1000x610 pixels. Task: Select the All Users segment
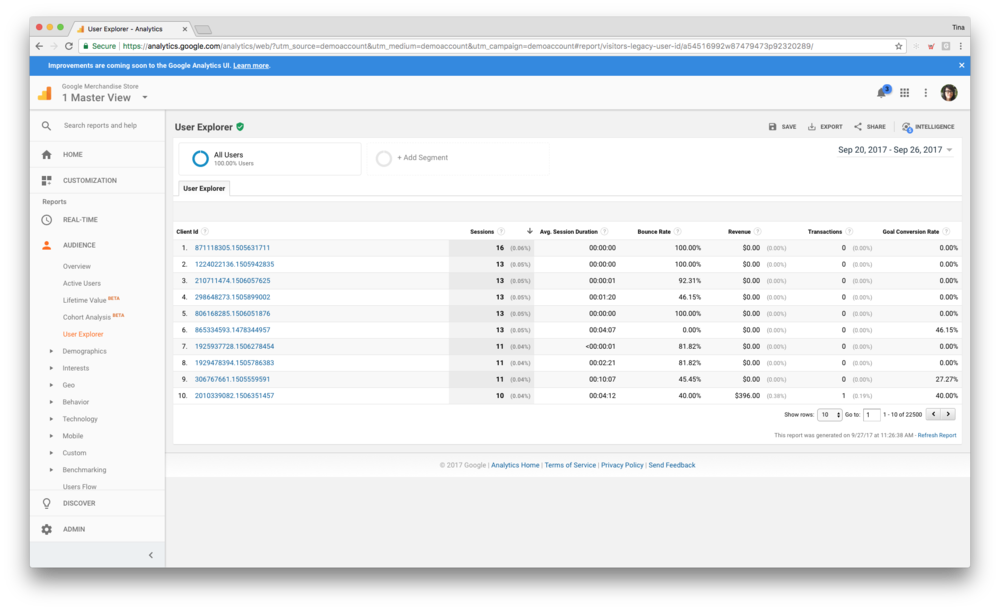(x=269, y=158)
